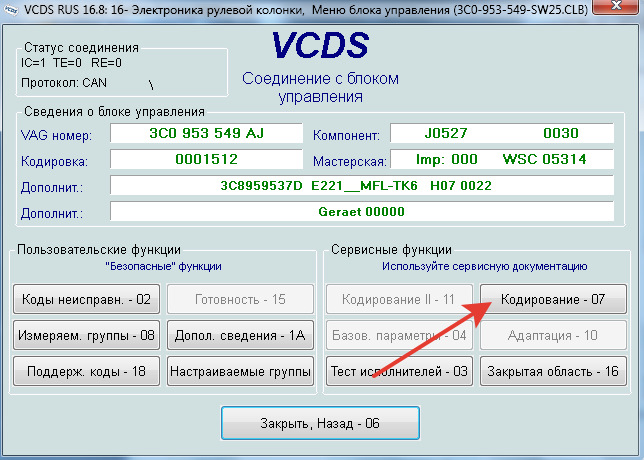Screen dimensions: 644x460
Task: Click the Кодировка field value 0001512
Action: (x=206, y=159)
